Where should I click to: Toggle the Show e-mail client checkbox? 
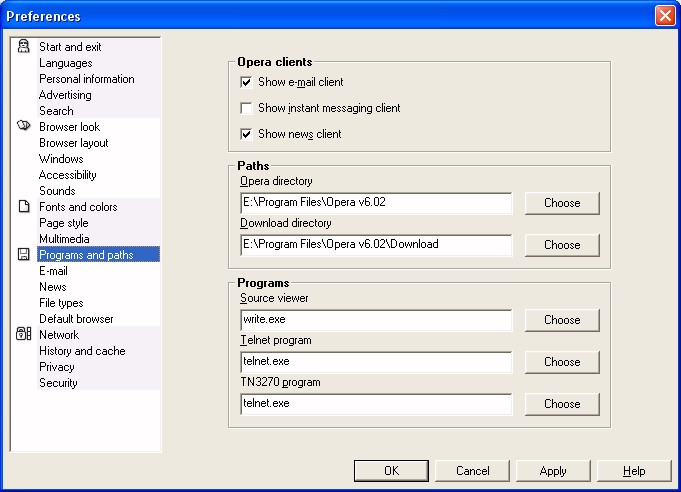[246, 82]
